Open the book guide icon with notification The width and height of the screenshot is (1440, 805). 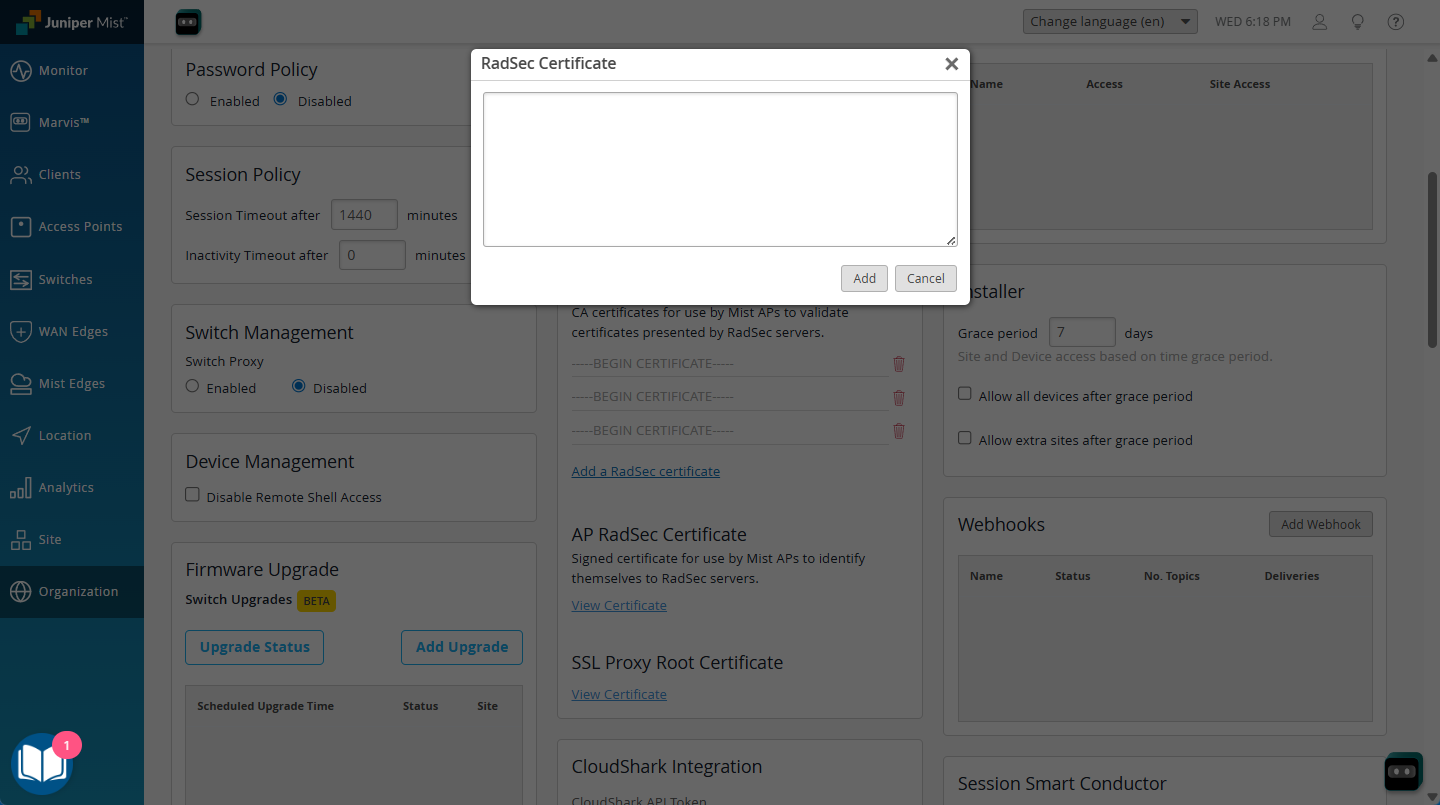(x=40, y=765)
